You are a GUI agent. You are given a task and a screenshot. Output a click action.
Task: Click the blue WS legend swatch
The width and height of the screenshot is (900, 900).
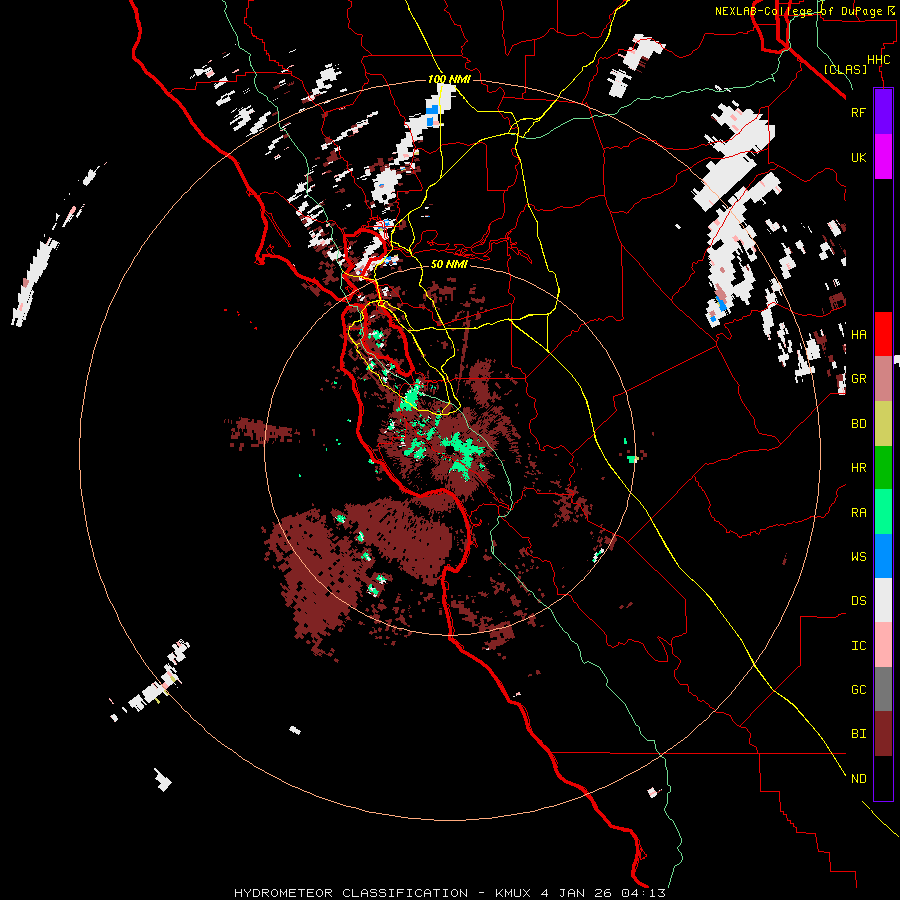point(883,556)
